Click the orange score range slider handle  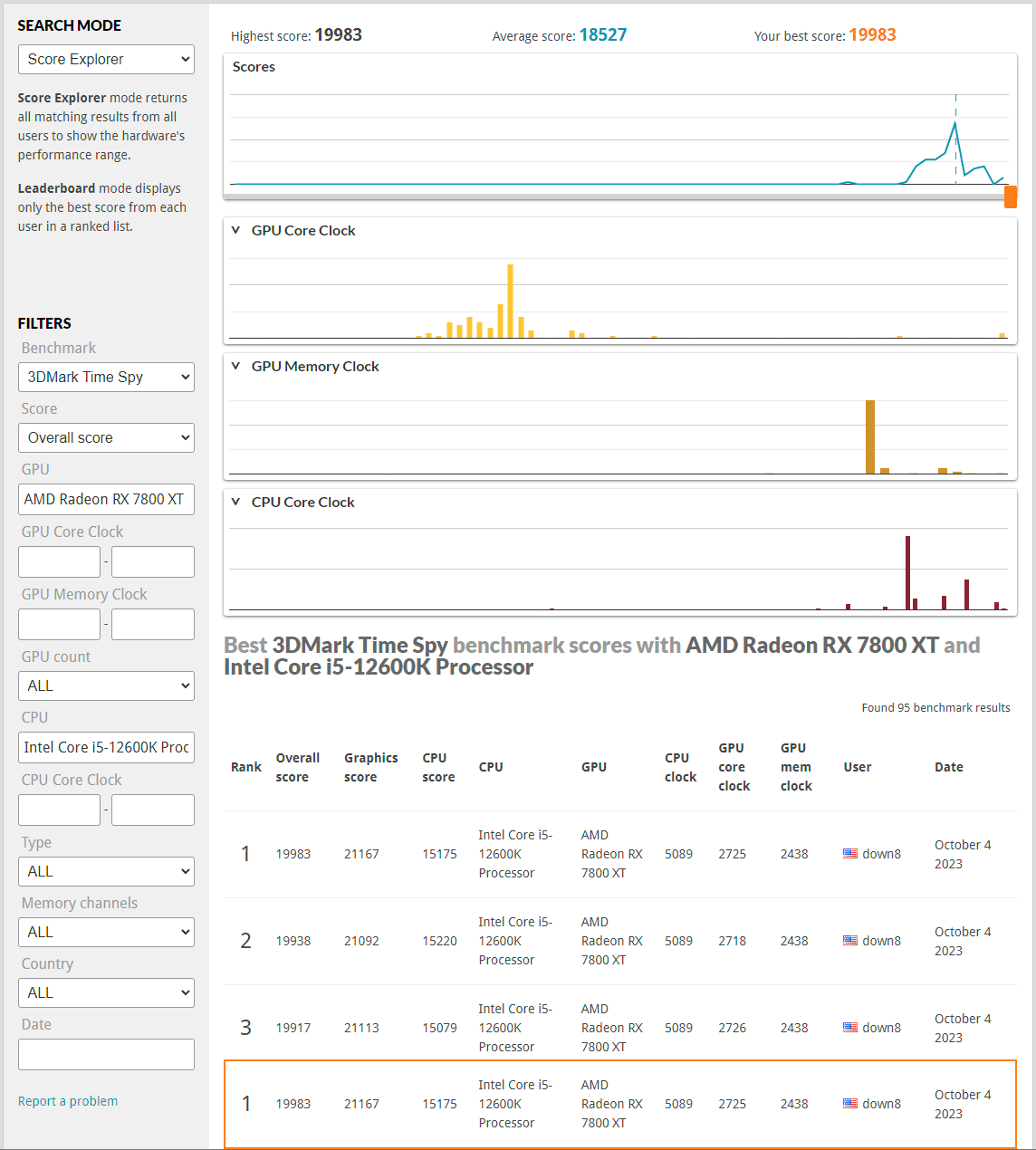click(x=1011, y=196)
